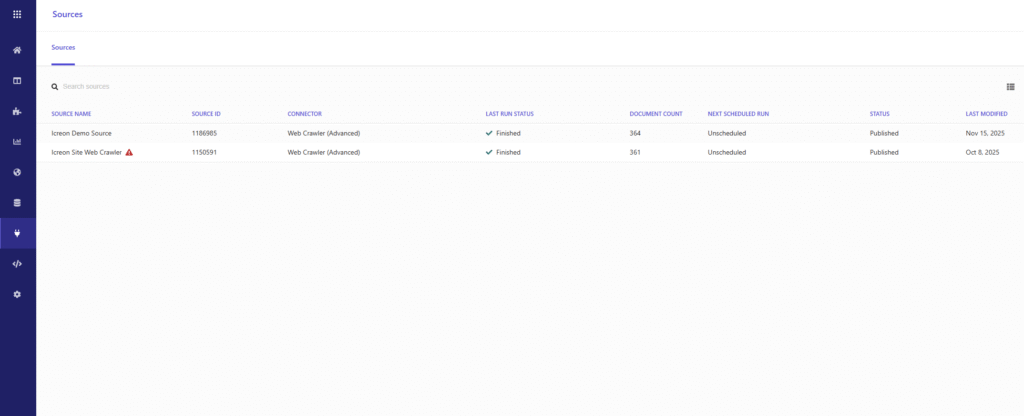Toggle the column list view icon

1010,87
